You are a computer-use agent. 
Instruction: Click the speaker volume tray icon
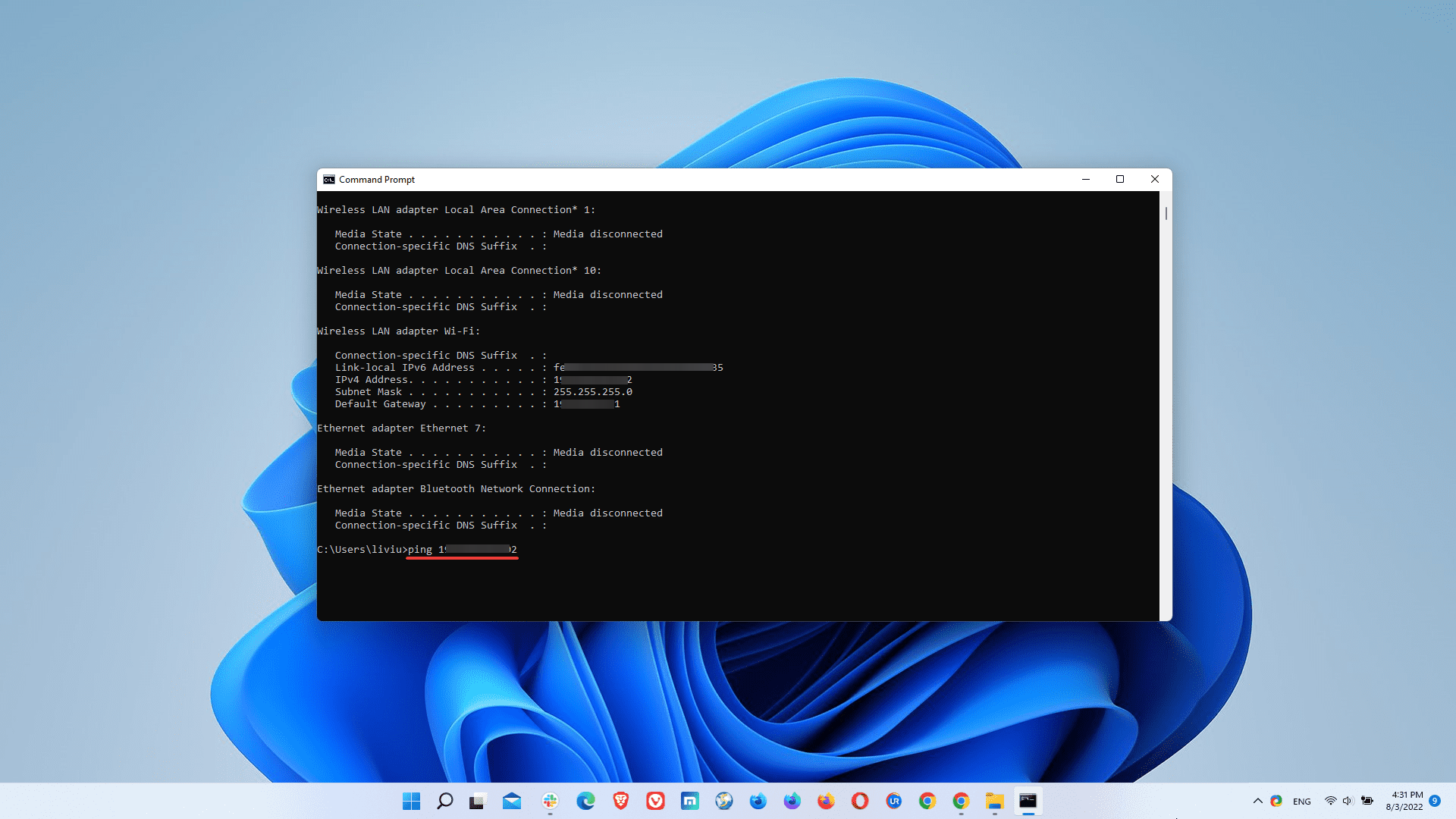click(x=1348, y=801)
